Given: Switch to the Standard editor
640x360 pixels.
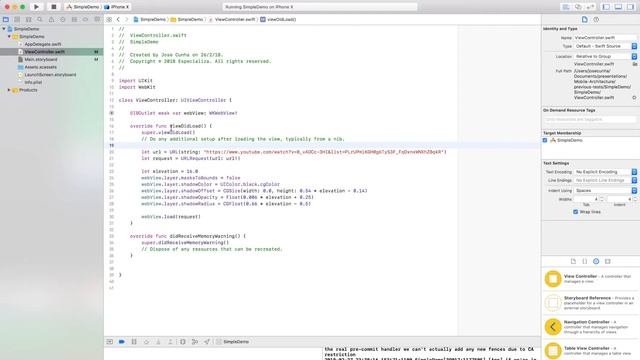Looking at the screenshot, I should pyautogui.click(x=566, y=7).
